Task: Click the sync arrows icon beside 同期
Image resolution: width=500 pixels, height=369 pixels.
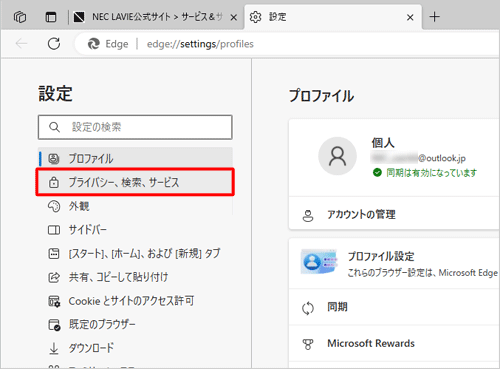Action: (308, 308)
